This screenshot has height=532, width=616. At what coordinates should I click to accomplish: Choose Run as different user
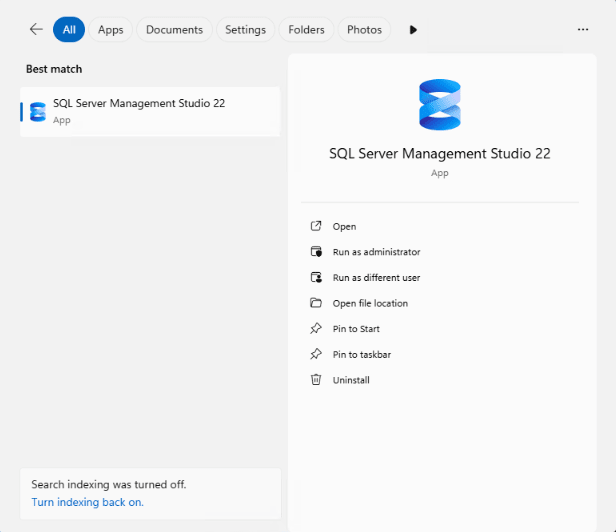click(x=376, y=278)
